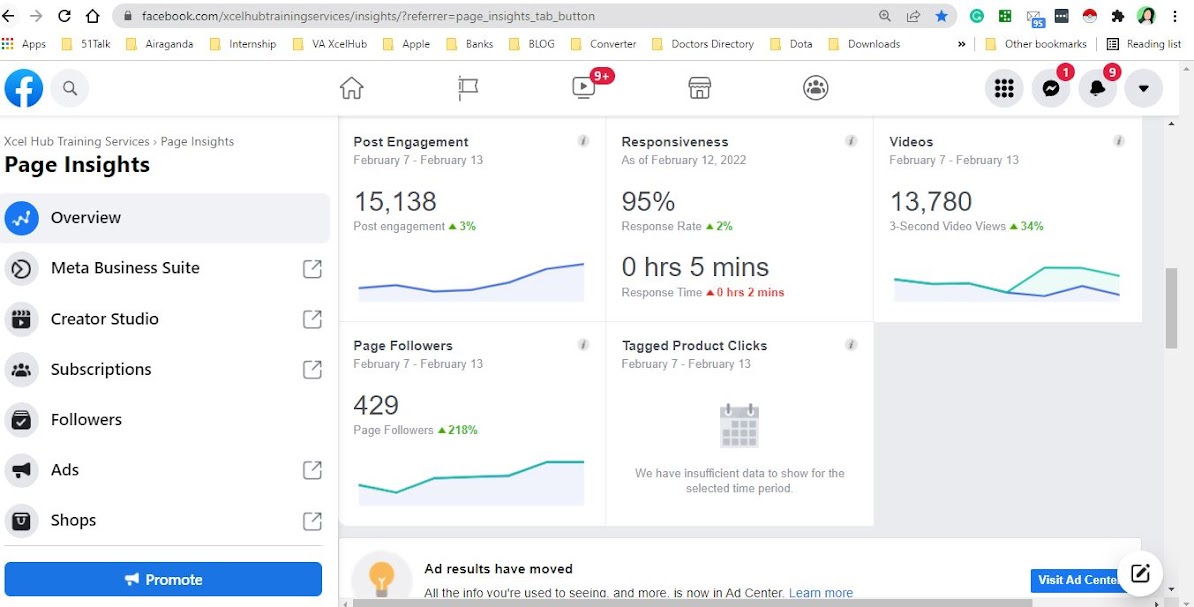Click the share page icon in address bar
Viewport: 1194px width, 607px height.
coord(913,16)
